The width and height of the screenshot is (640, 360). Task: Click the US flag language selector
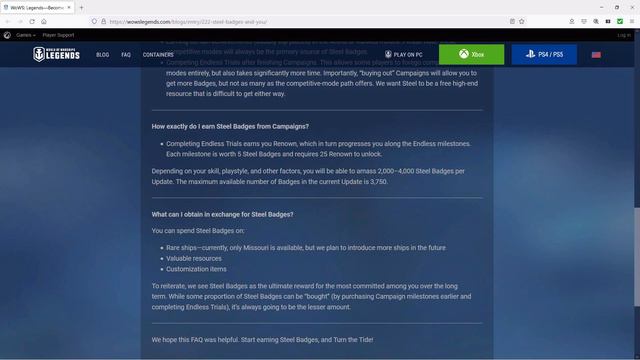(x=596, y=55)
